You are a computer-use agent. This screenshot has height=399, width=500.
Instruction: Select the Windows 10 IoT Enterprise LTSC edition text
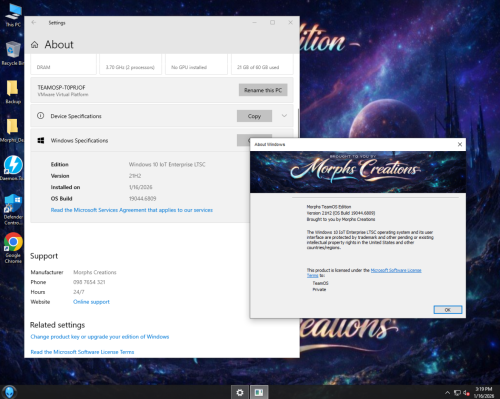pos(167,164)
